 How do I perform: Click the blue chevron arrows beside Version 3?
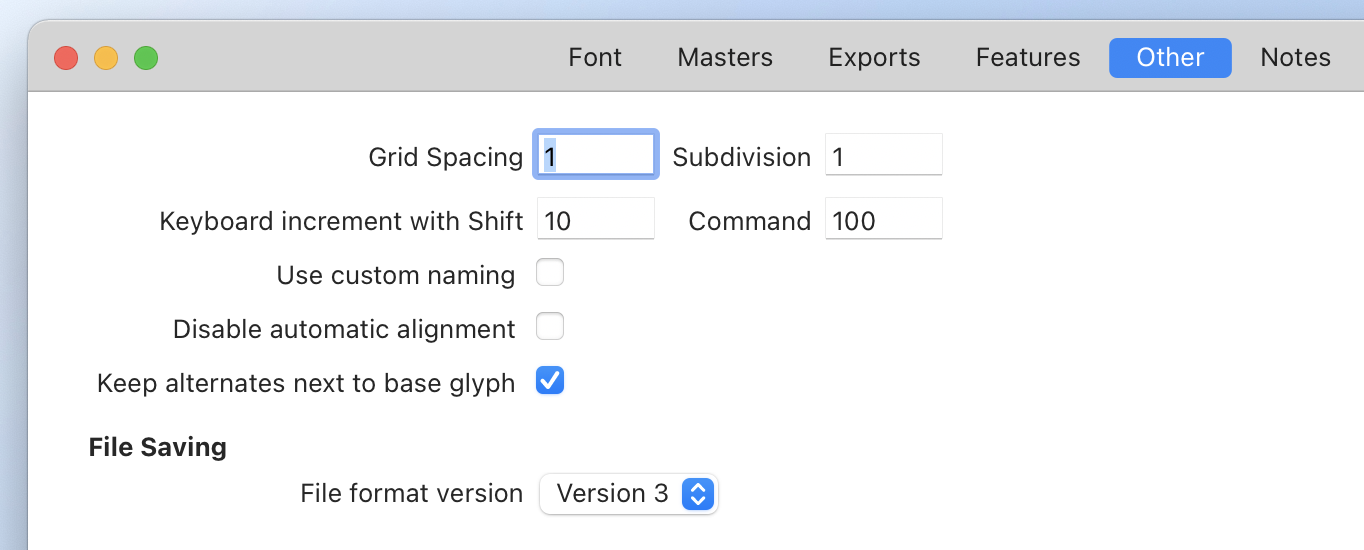click(x=697, y=494)
